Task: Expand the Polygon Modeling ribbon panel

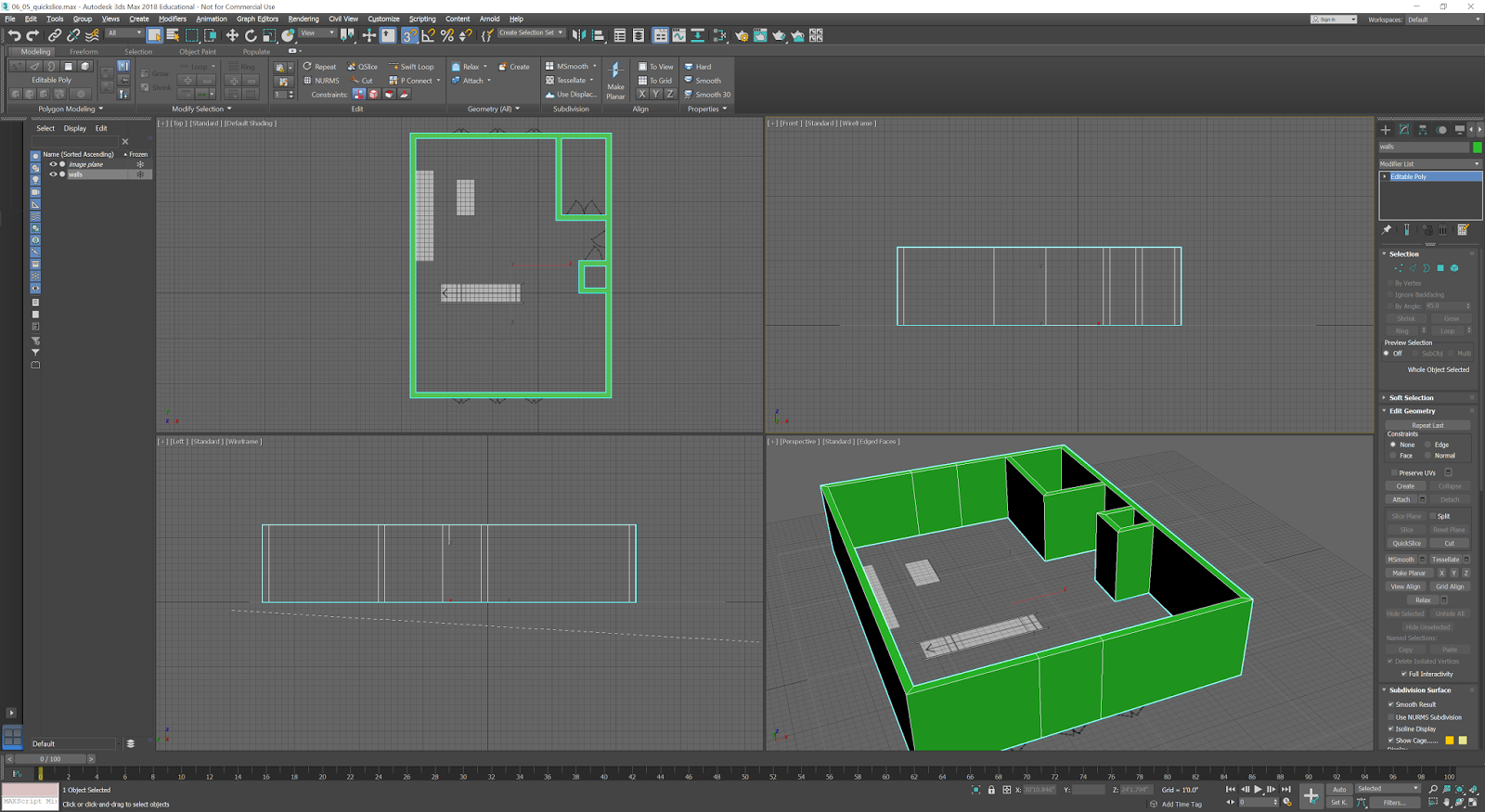Action: [71, 109]
